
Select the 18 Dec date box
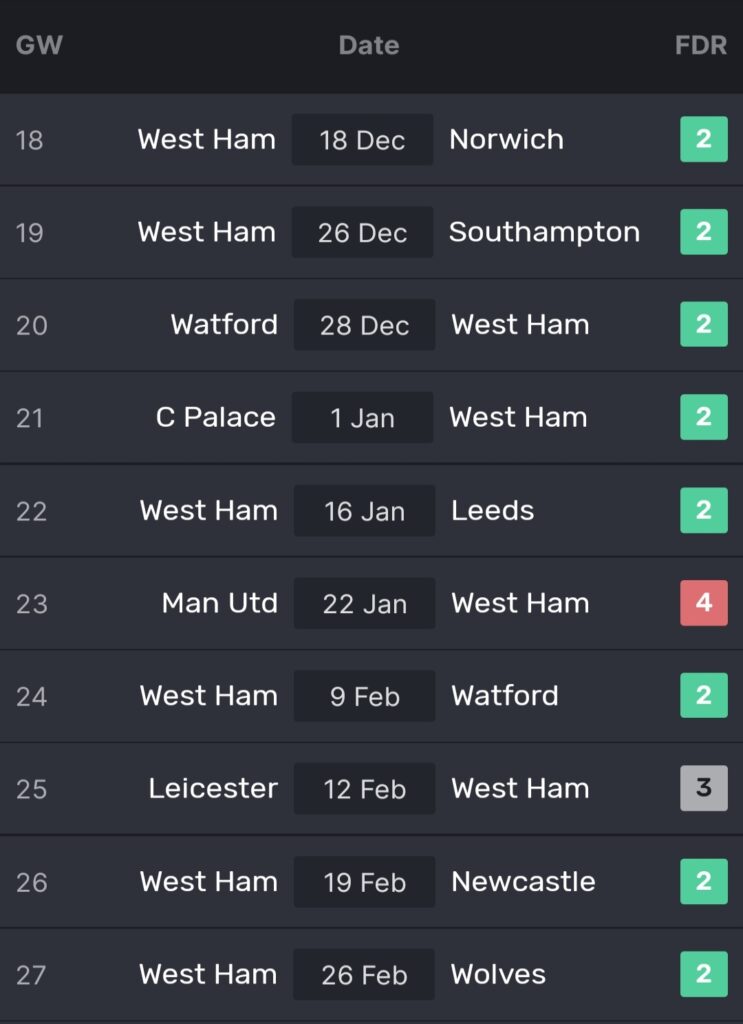362,139
